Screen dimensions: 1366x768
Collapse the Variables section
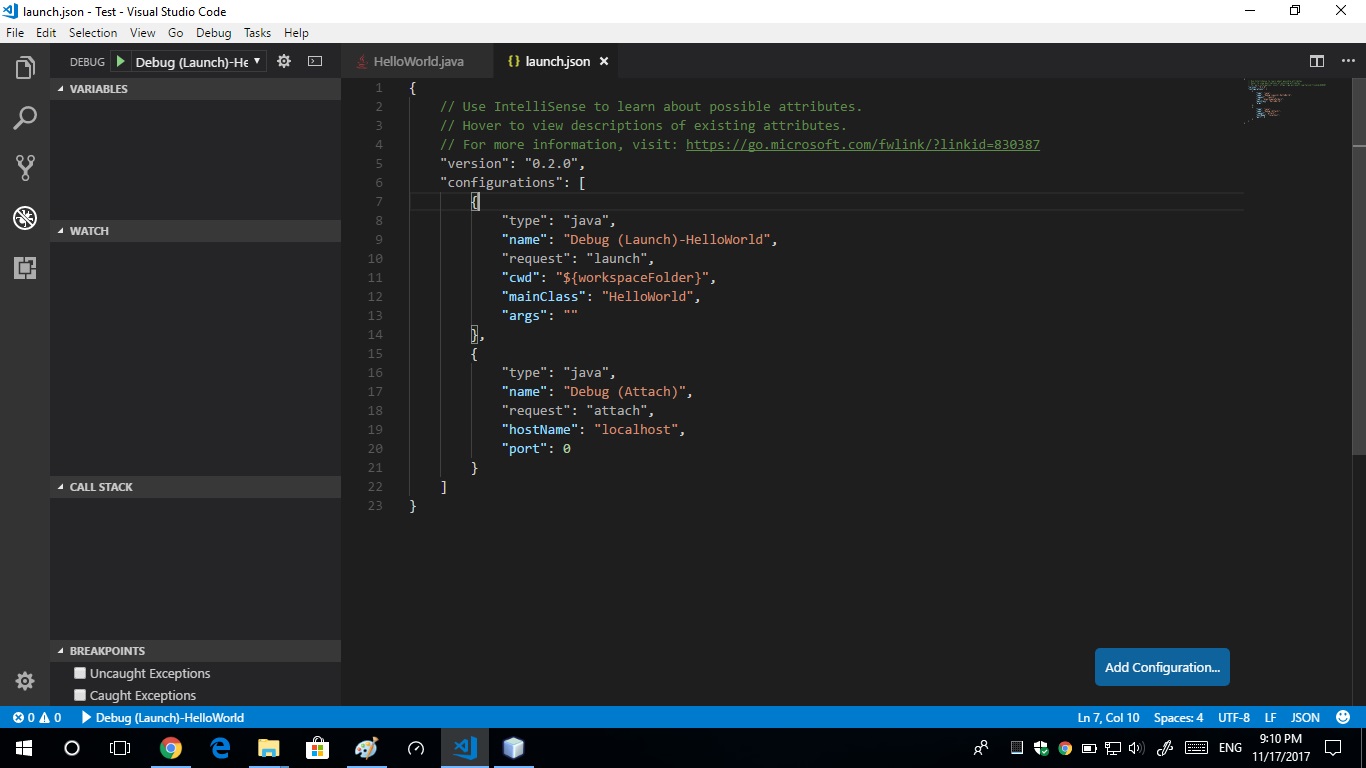(195, 89)
